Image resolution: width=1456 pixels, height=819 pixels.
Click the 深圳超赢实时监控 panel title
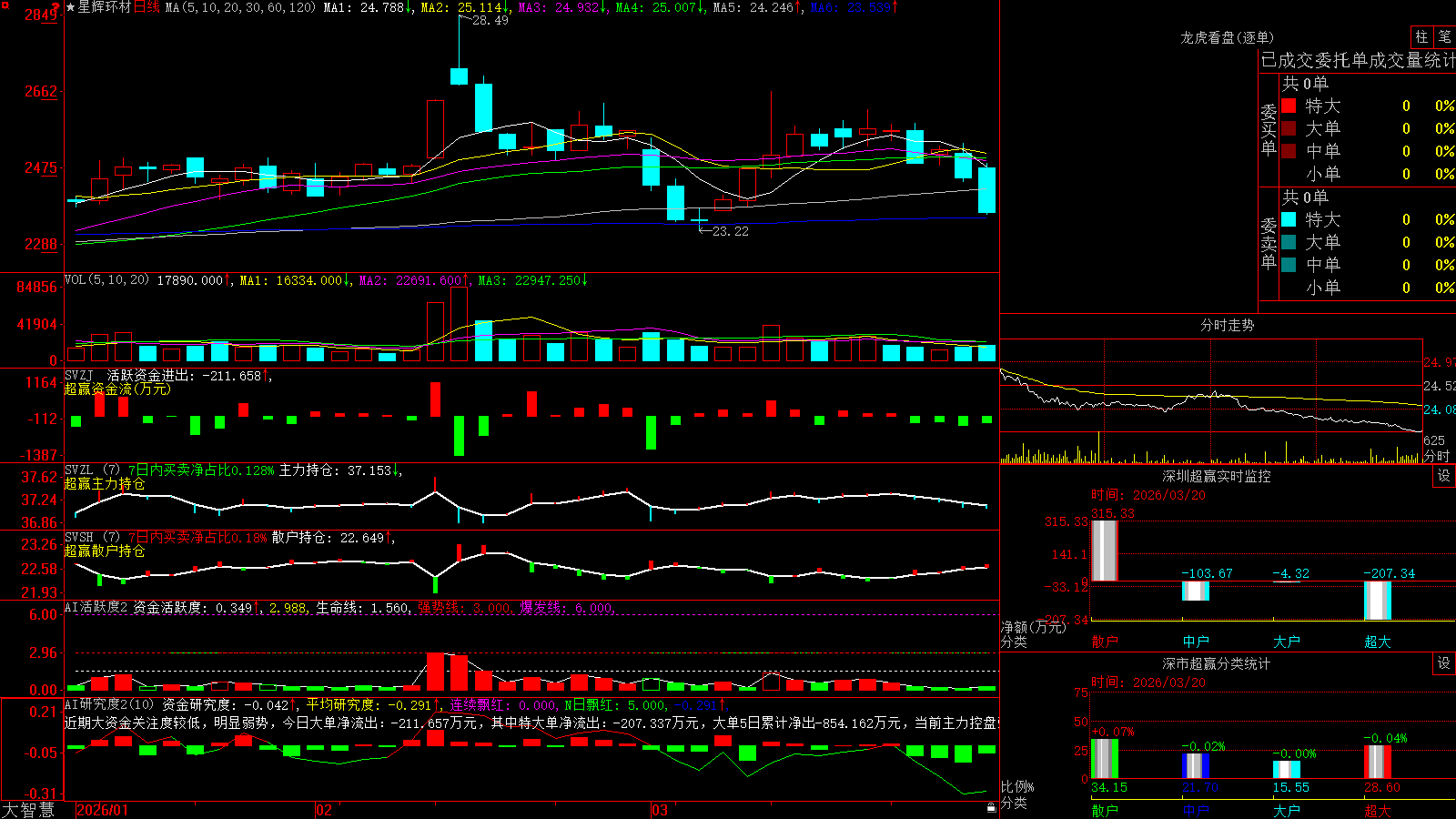tap(1217, 476)
